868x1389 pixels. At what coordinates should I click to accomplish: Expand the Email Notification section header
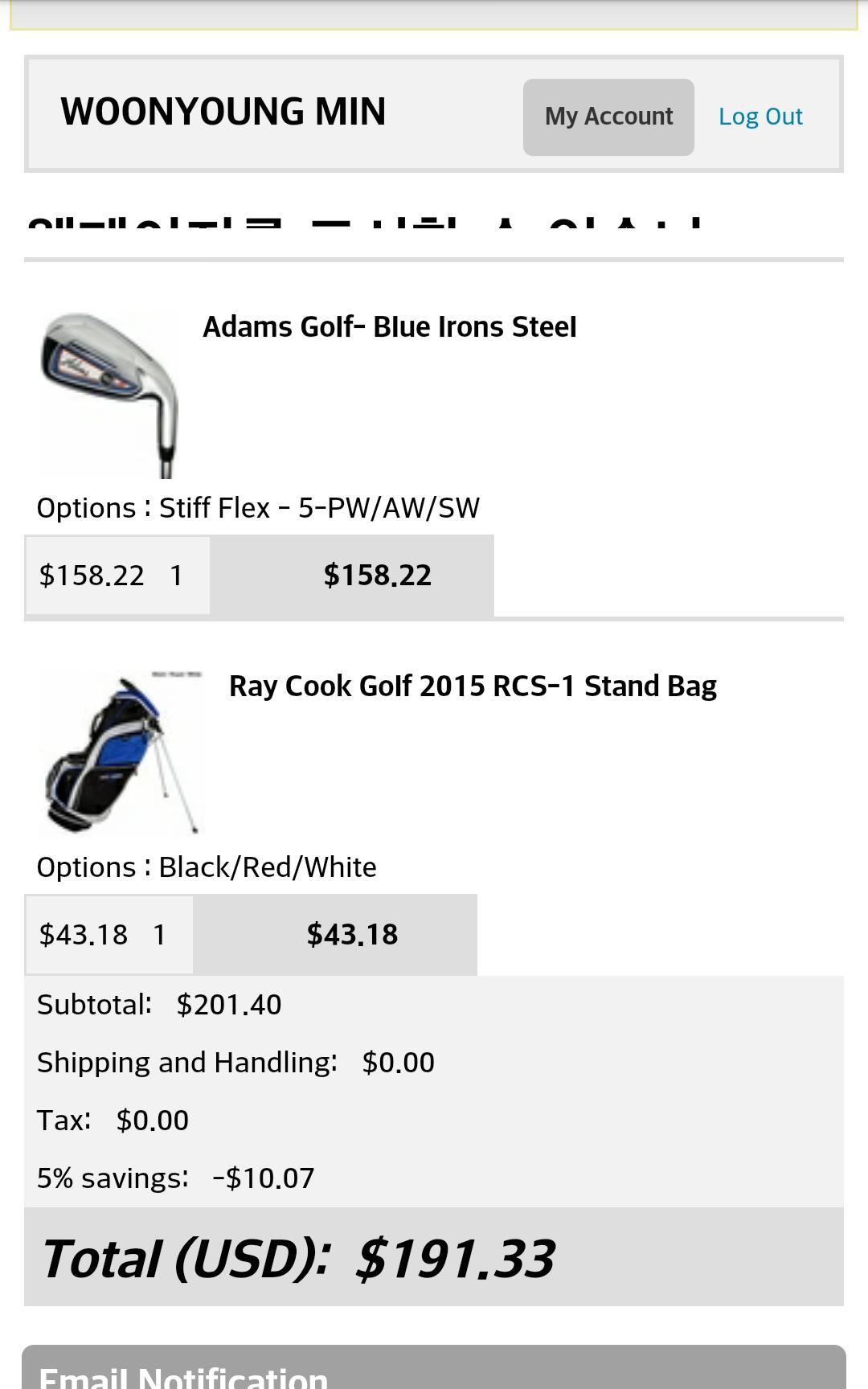click(434, 1371)
